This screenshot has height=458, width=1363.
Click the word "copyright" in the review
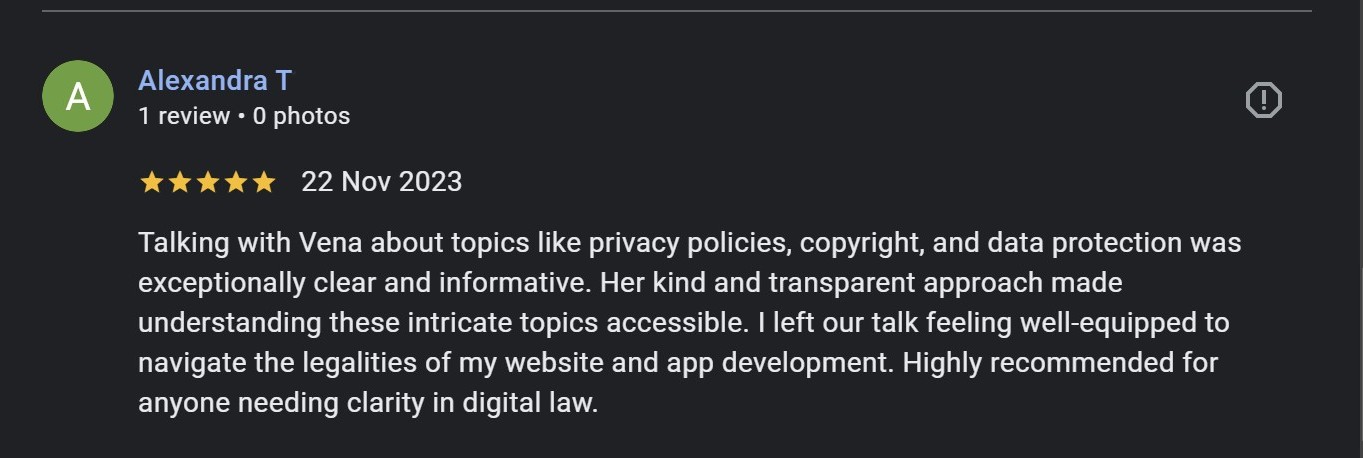(x=862, y=243)
